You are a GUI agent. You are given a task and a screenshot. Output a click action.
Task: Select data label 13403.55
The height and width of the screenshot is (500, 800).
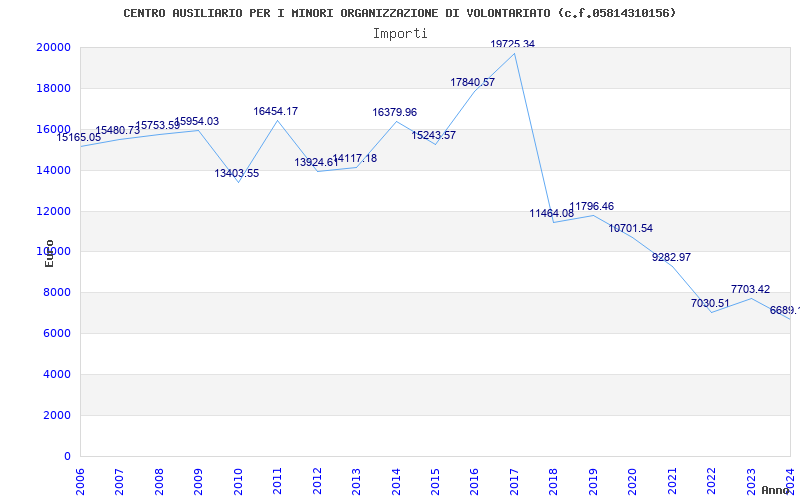[237, 173]
